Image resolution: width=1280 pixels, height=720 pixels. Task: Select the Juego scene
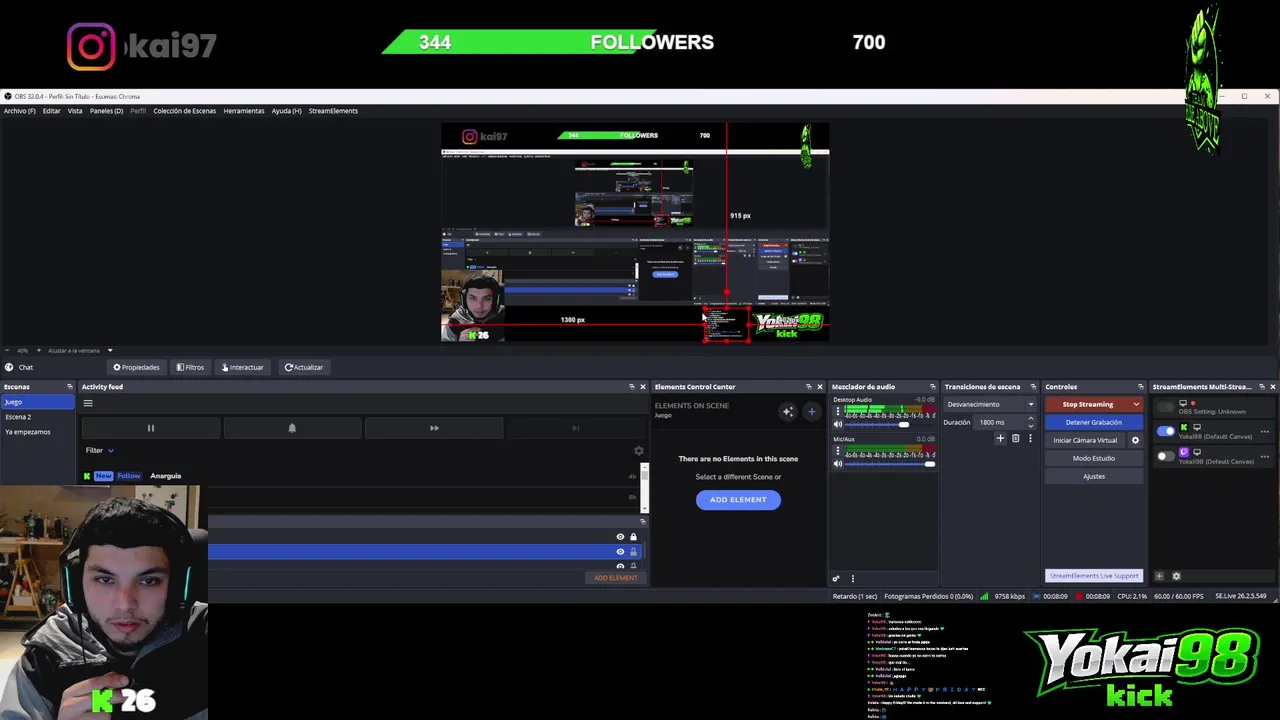[x=37, y=402]
